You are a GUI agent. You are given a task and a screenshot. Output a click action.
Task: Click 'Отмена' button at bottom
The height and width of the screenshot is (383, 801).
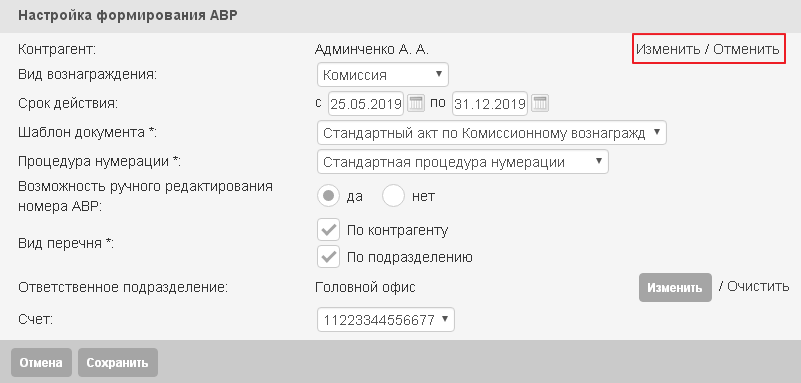[x=41, y=363]
